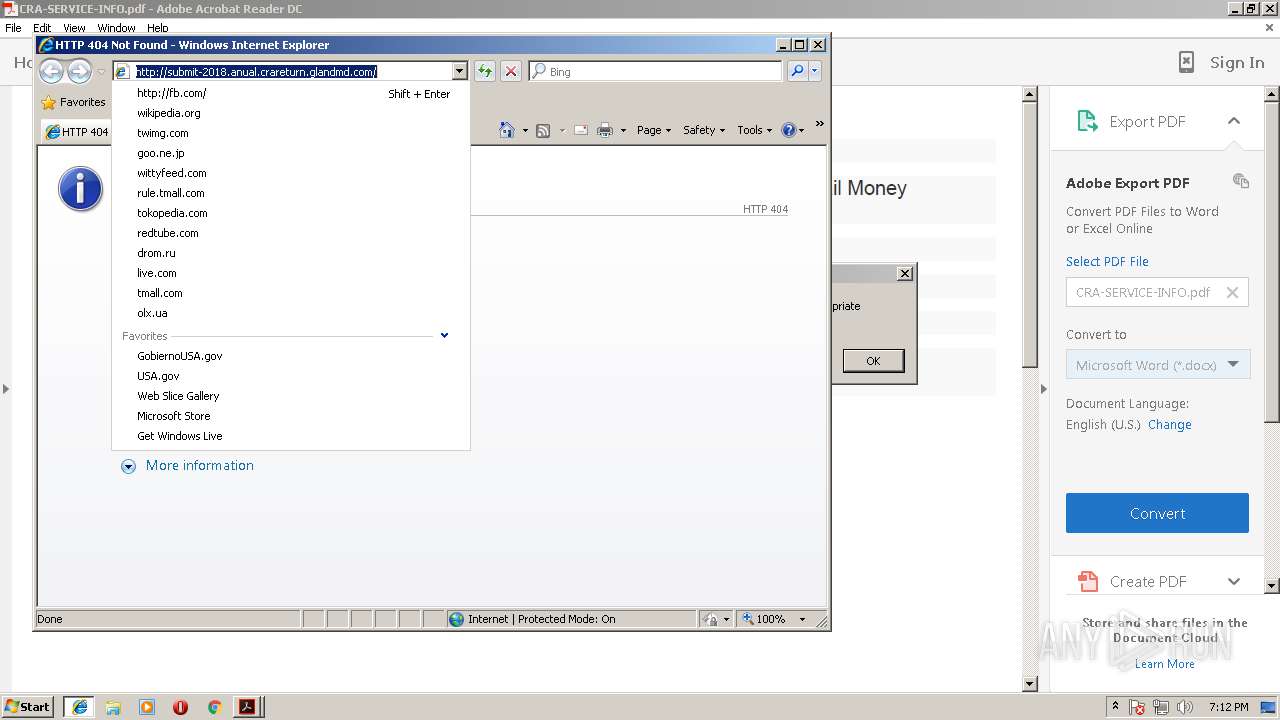1280x720 pixels.
Task: Expand hidden IE toolbar chevron
Action: click(x=820, y=124)
